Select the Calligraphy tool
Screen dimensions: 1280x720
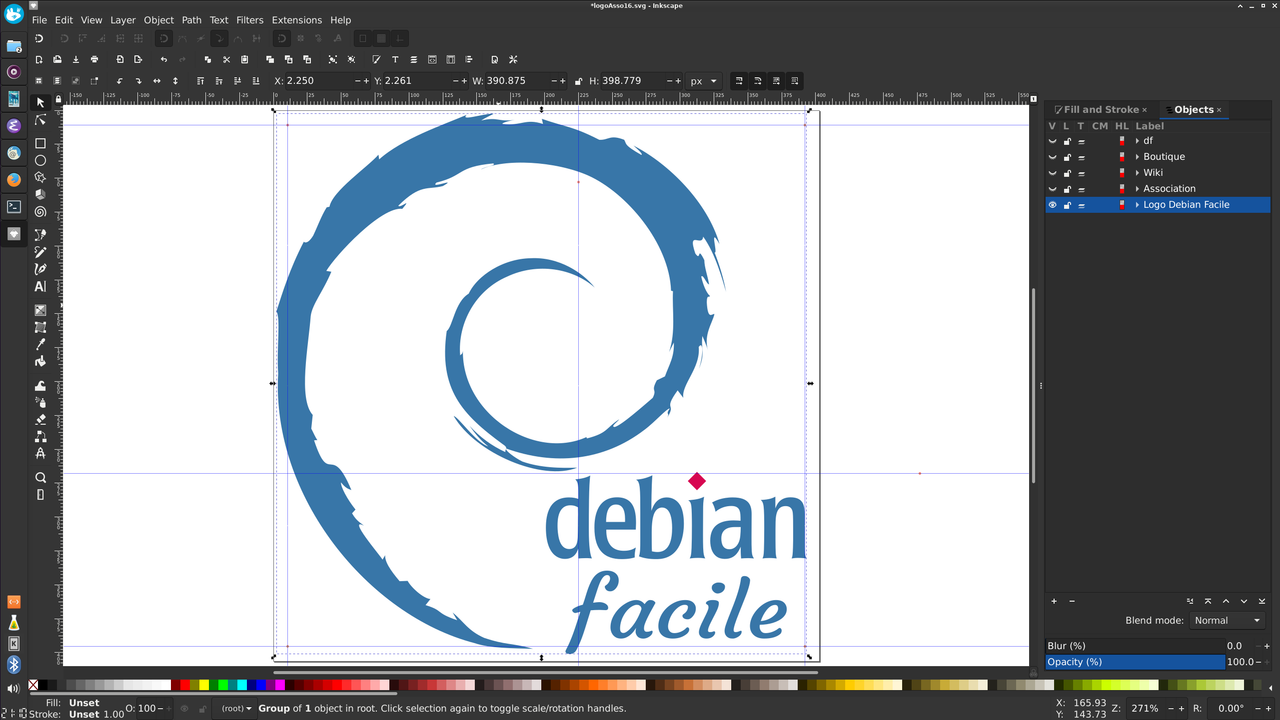pos(41,266)
